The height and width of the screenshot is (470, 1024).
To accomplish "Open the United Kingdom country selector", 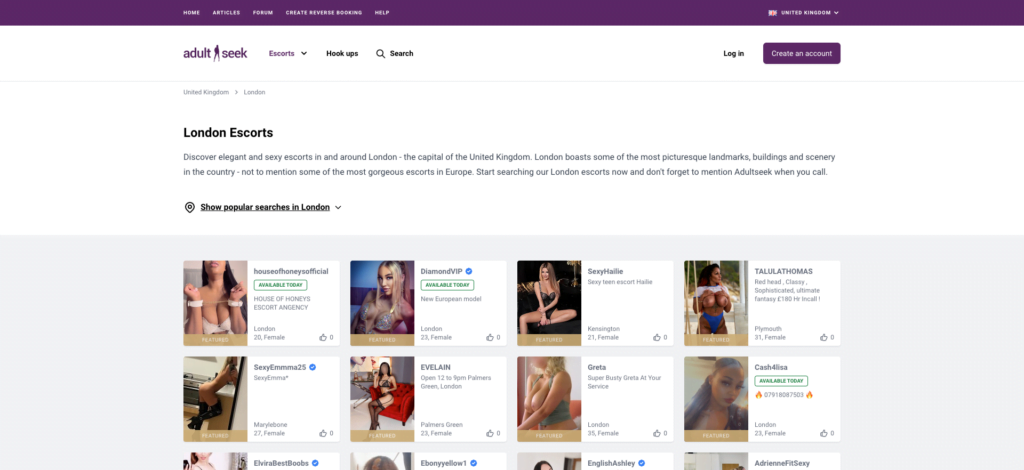I will pyautogui.click(x=804, y=12).
